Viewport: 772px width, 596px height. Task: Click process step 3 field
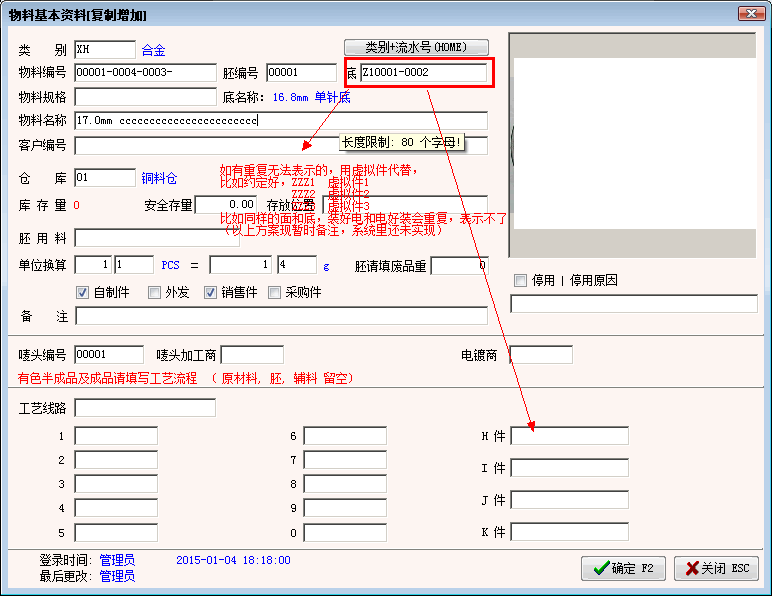116,484
